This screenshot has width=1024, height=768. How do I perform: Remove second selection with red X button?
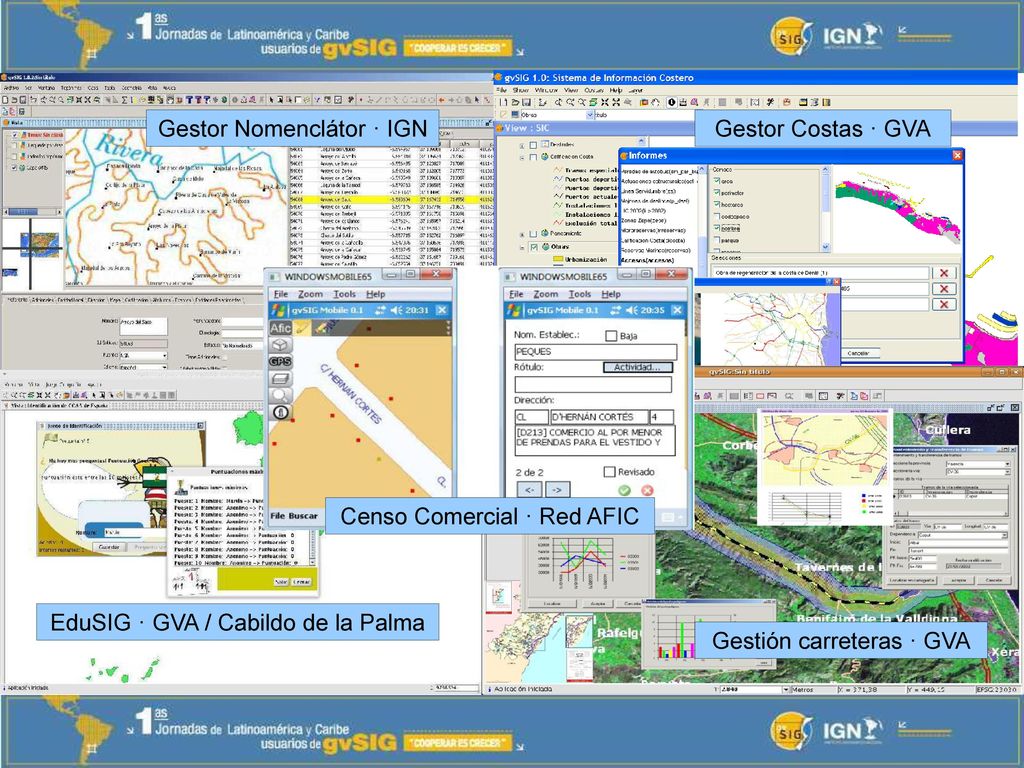coord(944,289)
